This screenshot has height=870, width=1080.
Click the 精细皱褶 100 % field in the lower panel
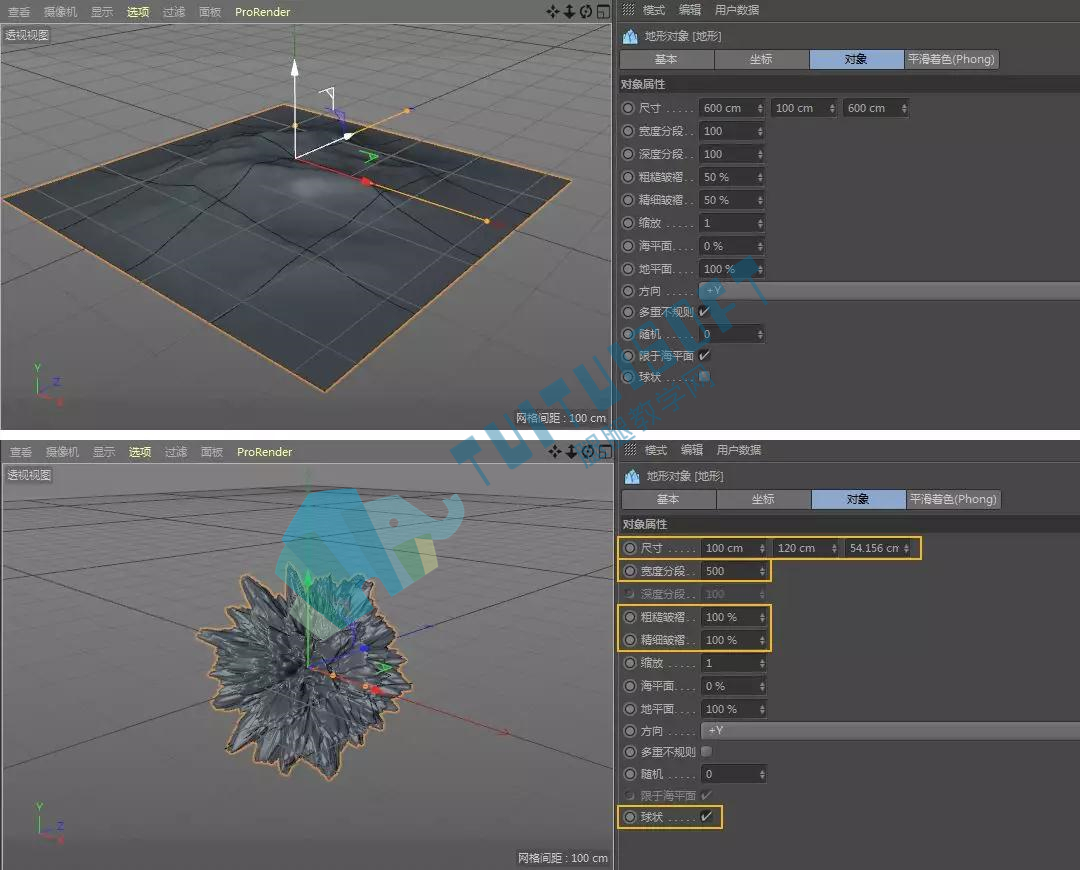tap(734, 640)
